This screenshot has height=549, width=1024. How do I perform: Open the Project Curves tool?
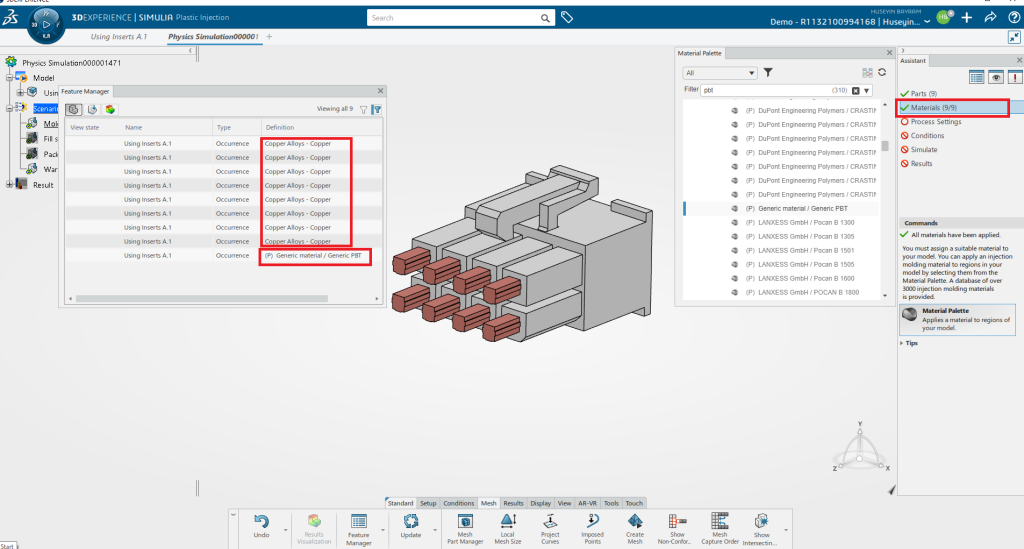point(550,526)
